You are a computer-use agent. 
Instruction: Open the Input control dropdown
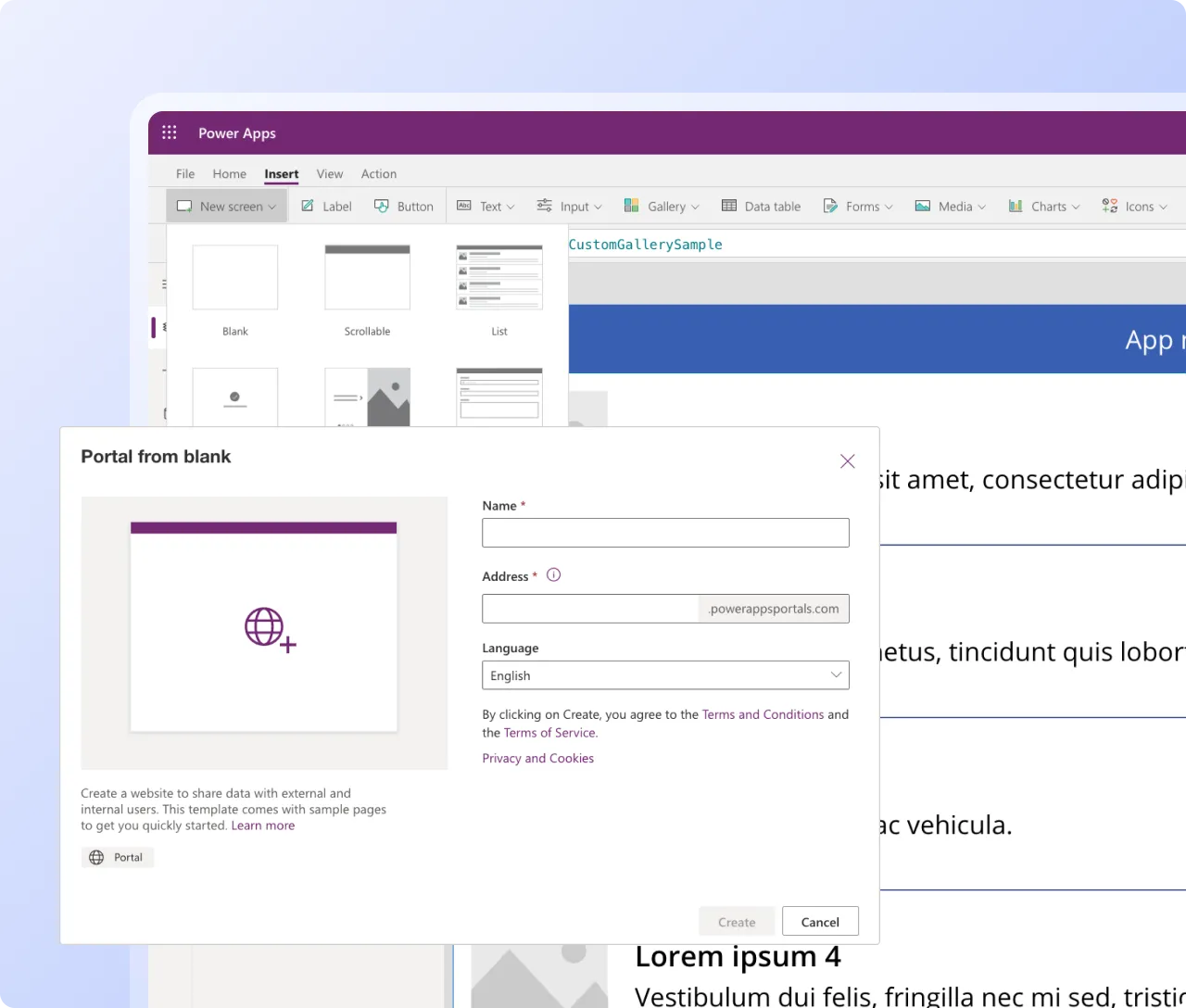(569, 206)
